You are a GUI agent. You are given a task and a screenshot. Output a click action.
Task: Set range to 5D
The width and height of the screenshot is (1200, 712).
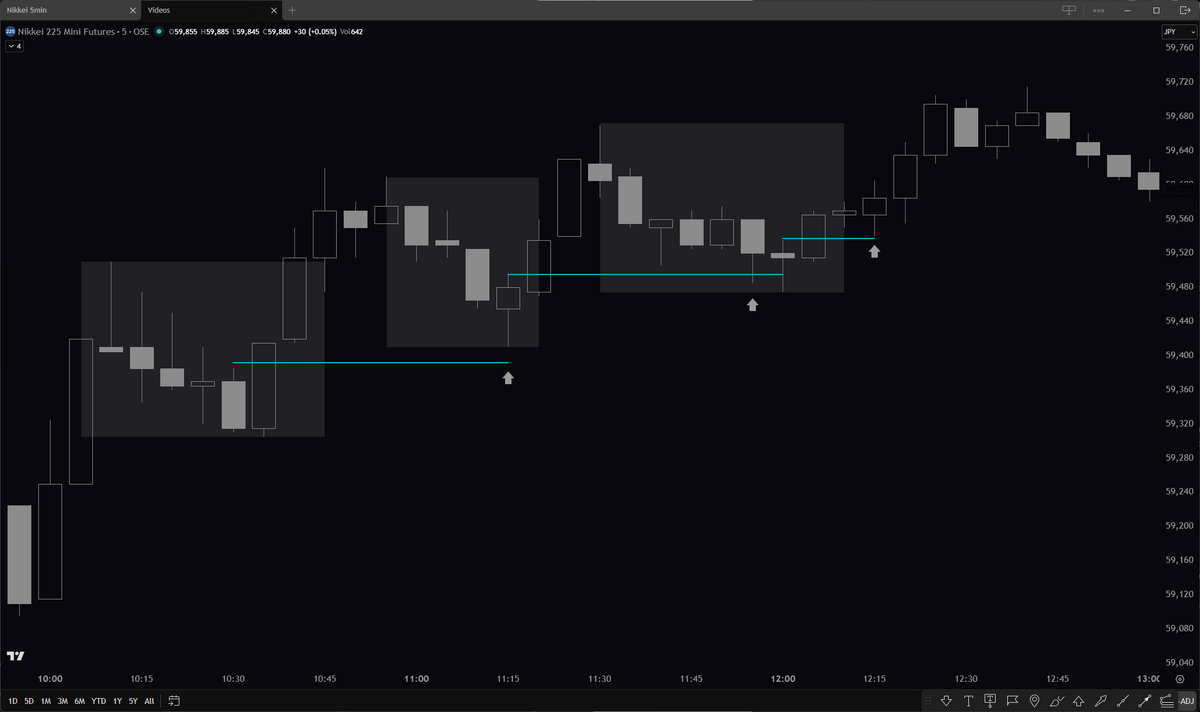click(29, 701)
